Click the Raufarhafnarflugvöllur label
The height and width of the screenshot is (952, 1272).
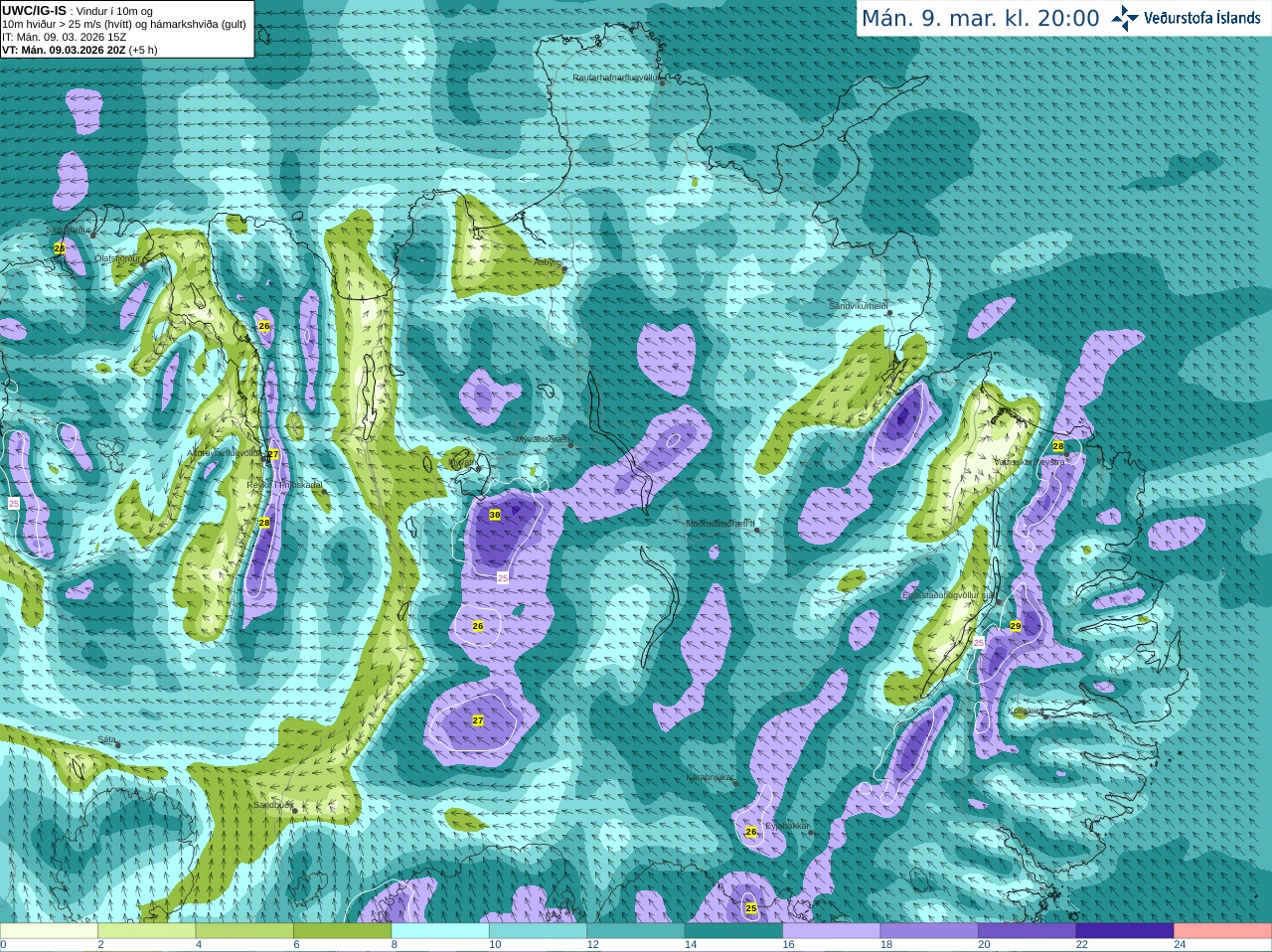616,78
